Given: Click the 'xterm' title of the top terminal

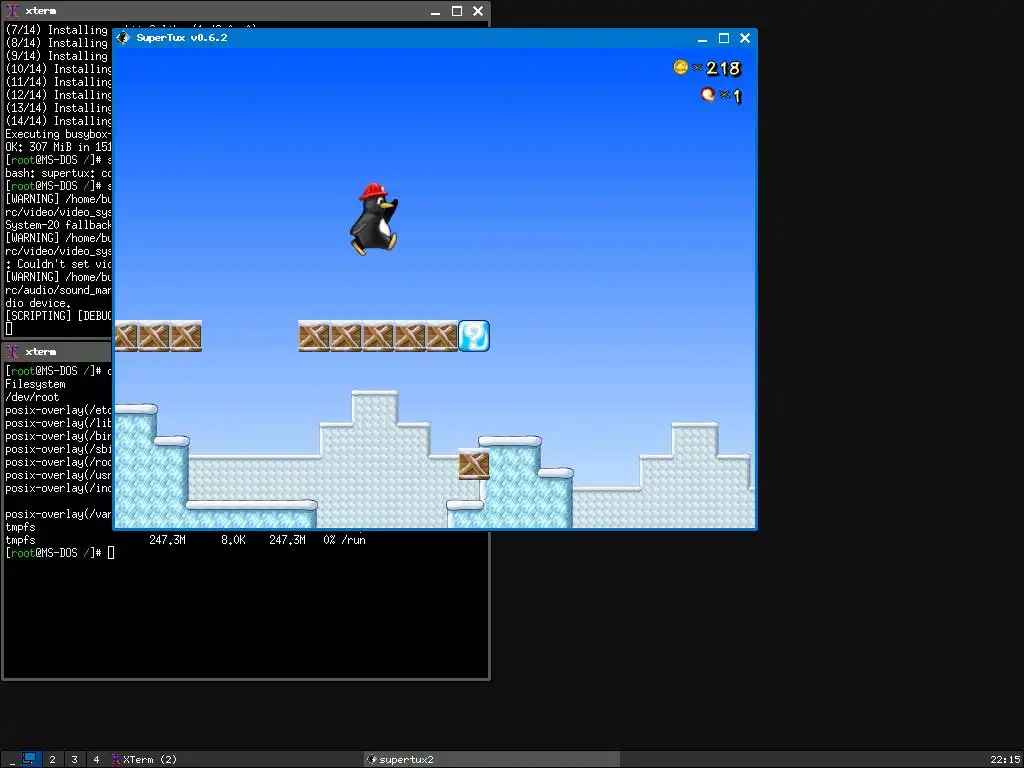Looking at the screenshot, I should 40,11.
